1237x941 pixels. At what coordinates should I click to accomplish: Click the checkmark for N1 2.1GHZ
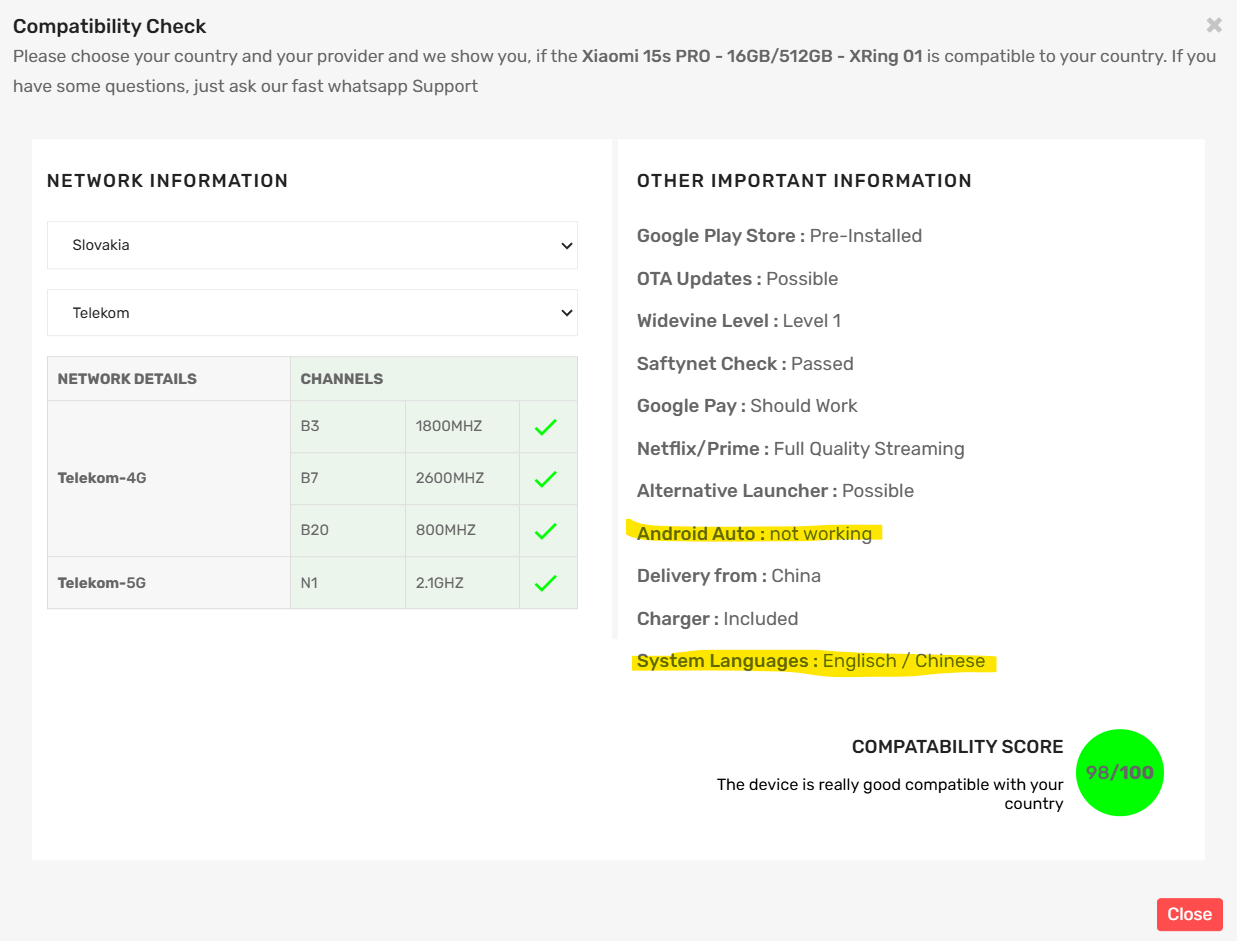pos(545,583)
